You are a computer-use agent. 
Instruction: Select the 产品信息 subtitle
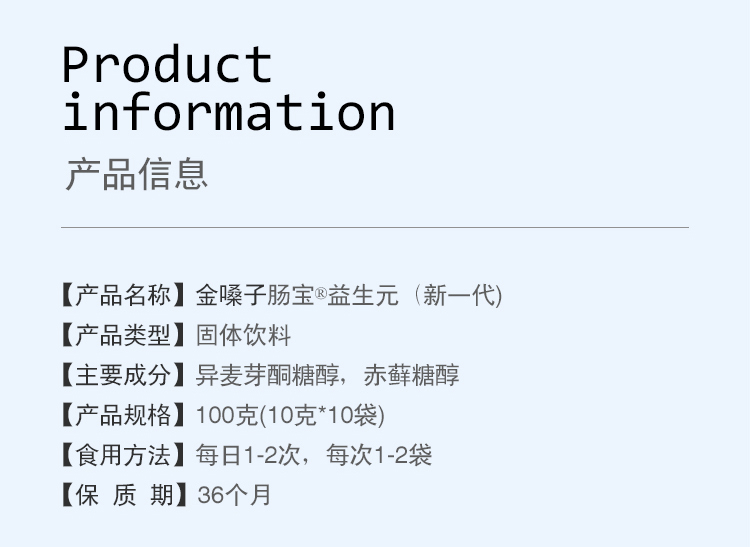point(137,173)
